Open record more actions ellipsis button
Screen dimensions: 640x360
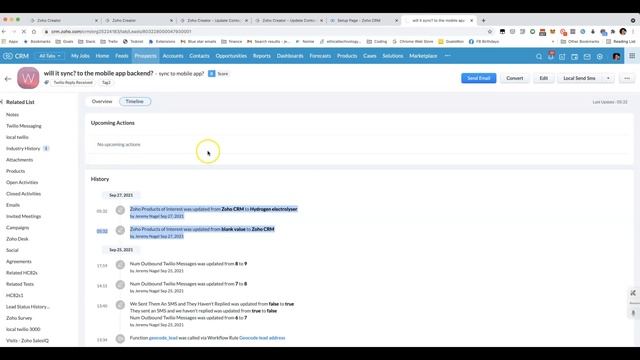(x=627, y=78)
